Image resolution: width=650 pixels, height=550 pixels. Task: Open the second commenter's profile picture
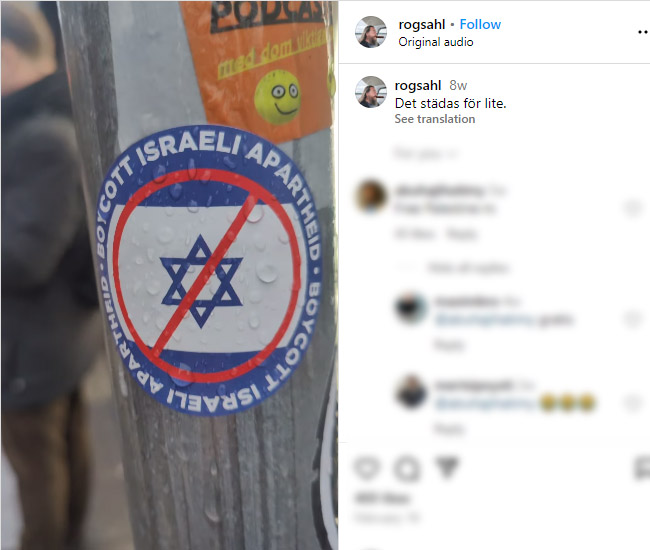pyautogui.click(x=411, y=308)
